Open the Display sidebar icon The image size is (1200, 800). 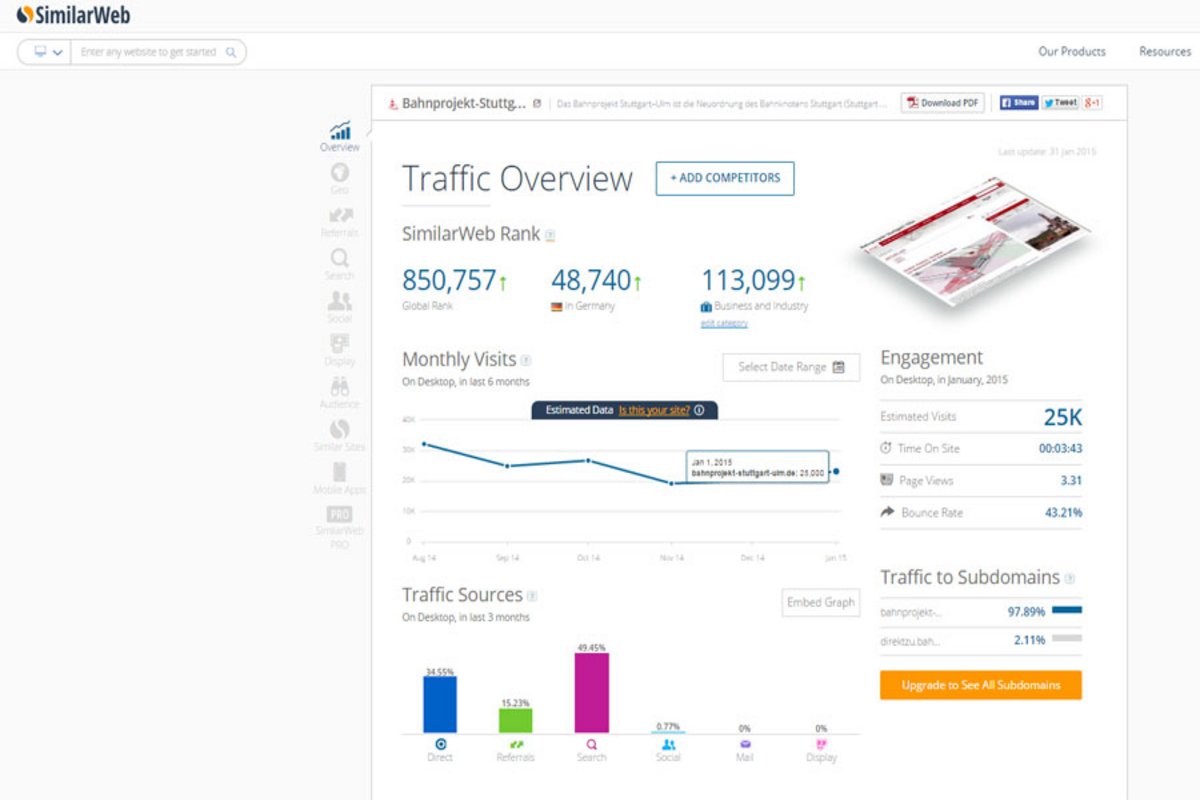(x=340, y=345)
